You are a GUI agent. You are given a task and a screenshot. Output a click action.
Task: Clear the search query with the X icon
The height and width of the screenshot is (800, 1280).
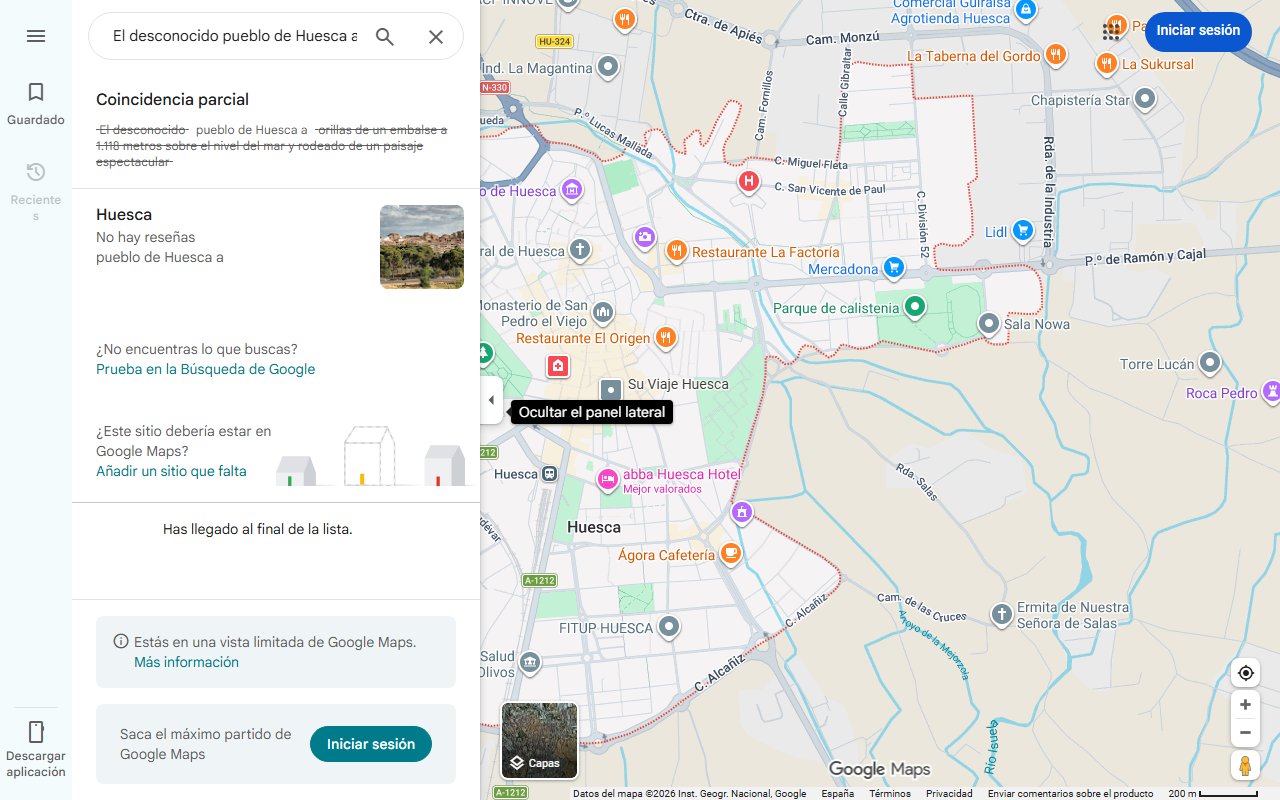tap(435, 36)
